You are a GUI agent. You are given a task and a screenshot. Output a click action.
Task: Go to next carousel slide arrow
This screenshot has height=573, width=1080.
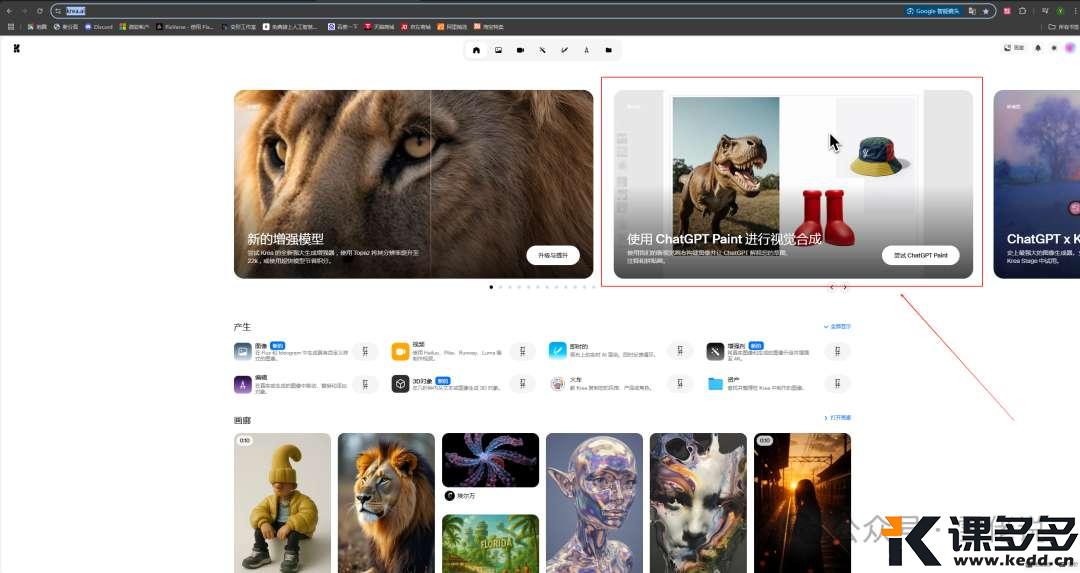[x=845, y=287]
